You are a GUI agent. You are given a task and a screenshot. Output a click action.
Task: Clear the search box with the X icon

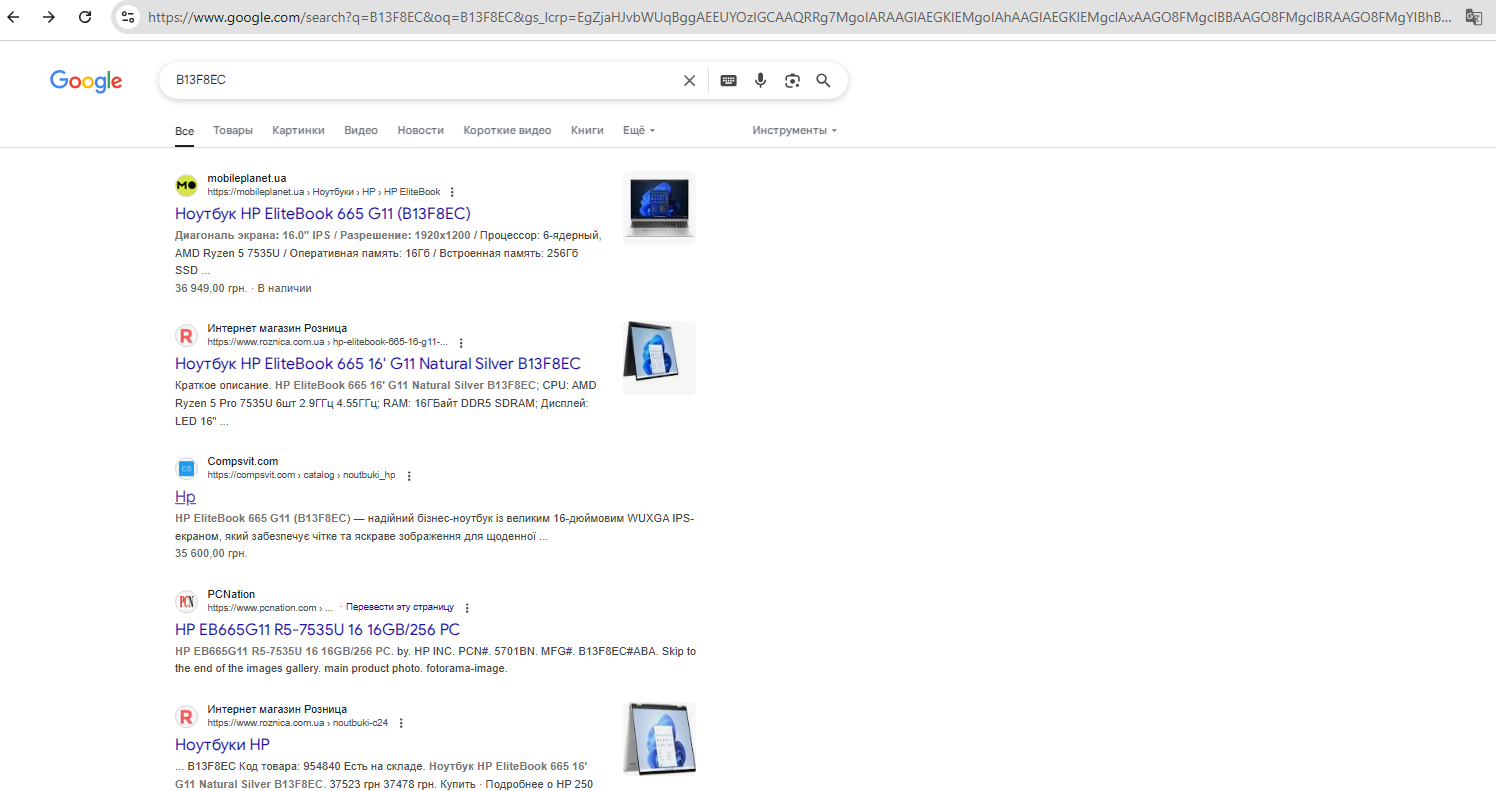tap(689, 81)
